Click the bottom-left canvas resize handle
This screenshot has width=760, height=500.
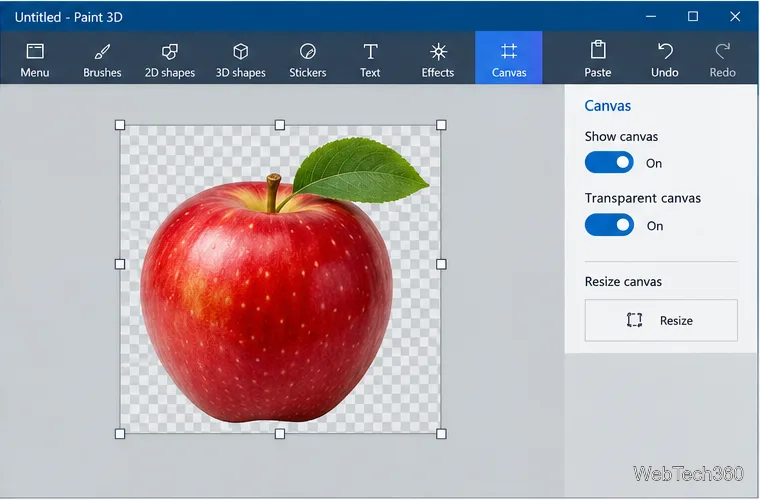(120, 434)
